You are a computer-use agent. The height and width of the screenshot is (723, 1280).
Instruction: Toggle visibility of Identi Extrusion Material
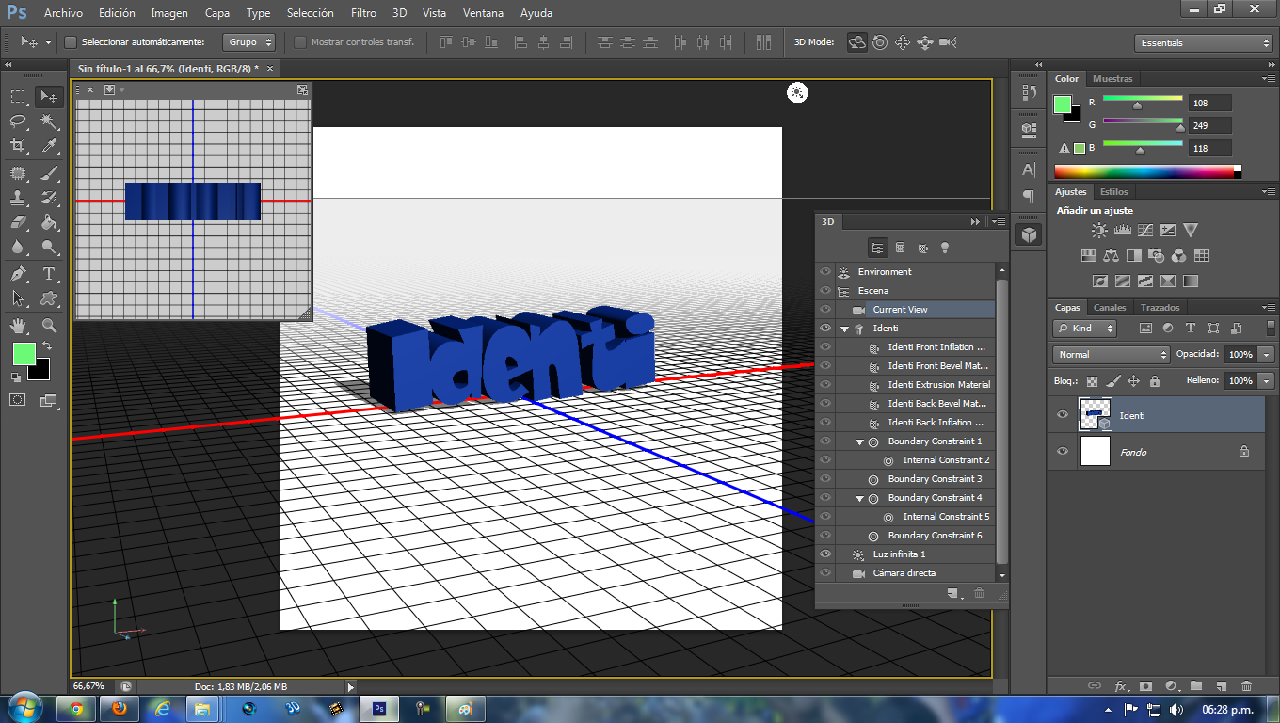(825, 385)
